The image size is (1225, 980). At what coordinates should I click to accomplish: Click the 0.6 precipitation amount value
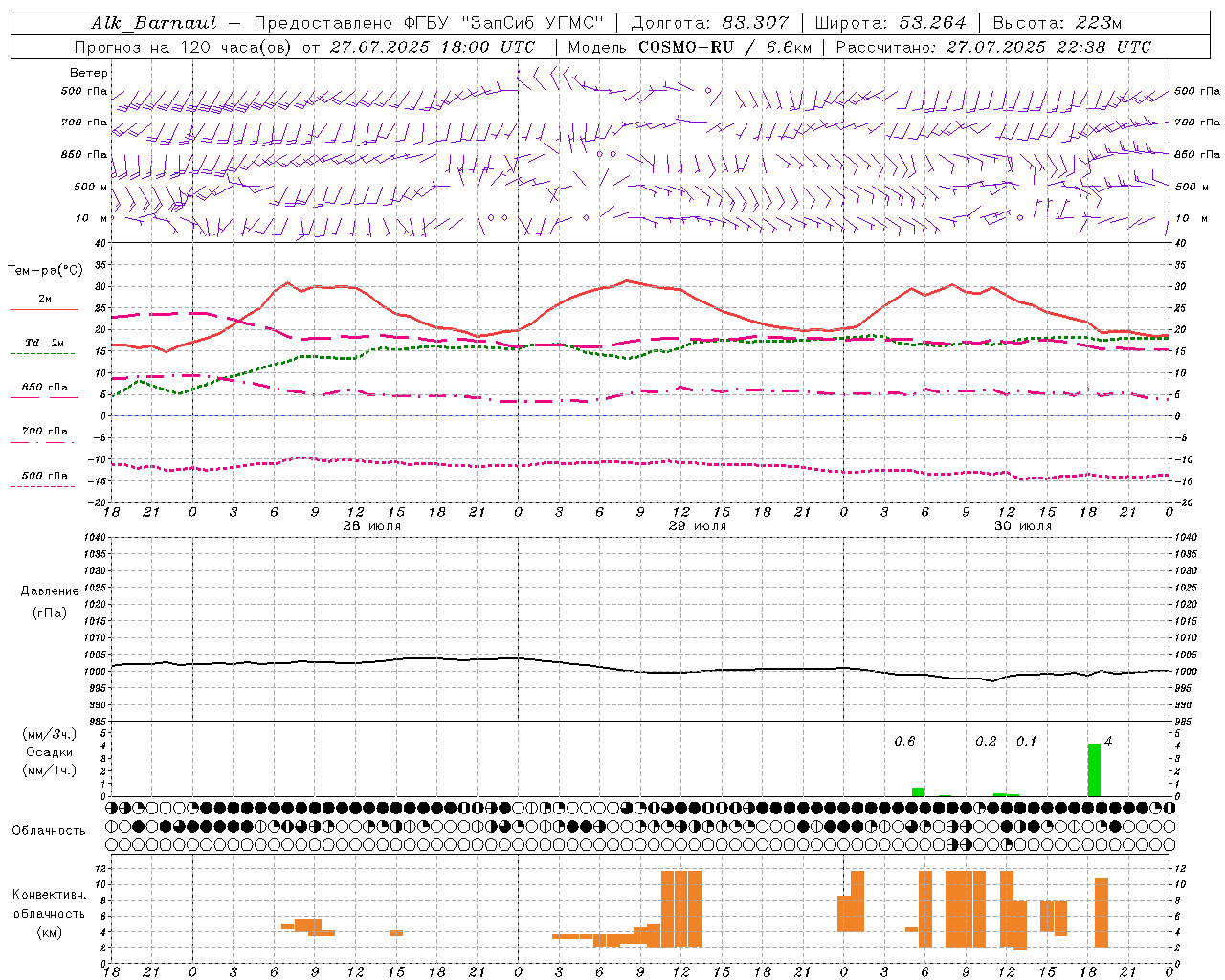[x=904, y=742]
